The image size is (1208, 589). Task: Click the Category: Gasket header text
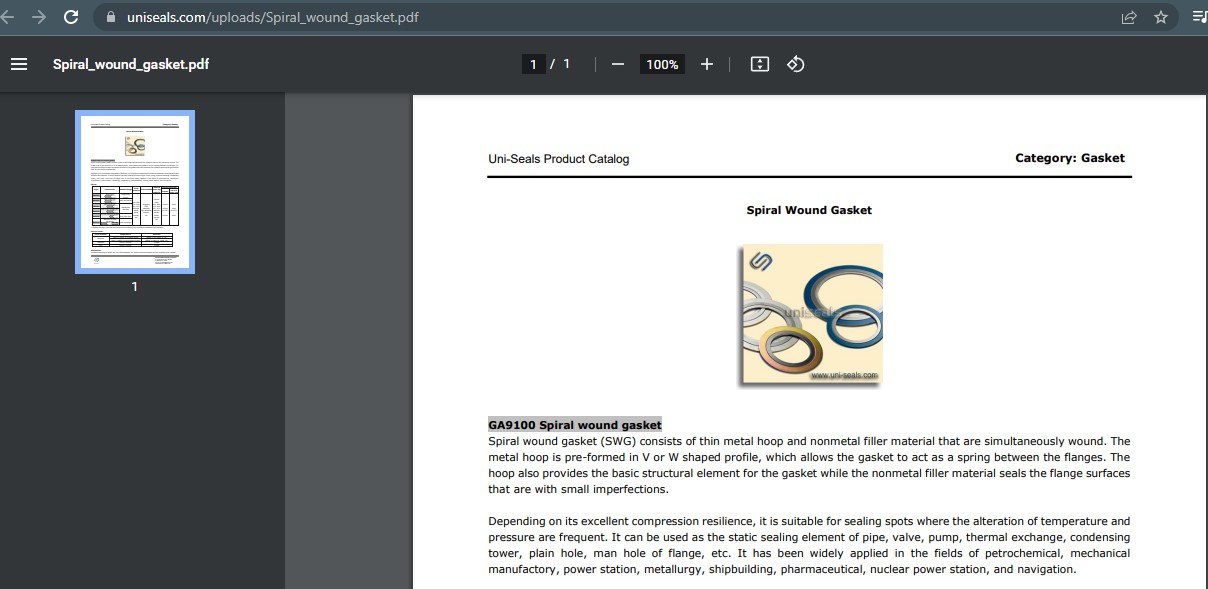[x=1069, y=158]
